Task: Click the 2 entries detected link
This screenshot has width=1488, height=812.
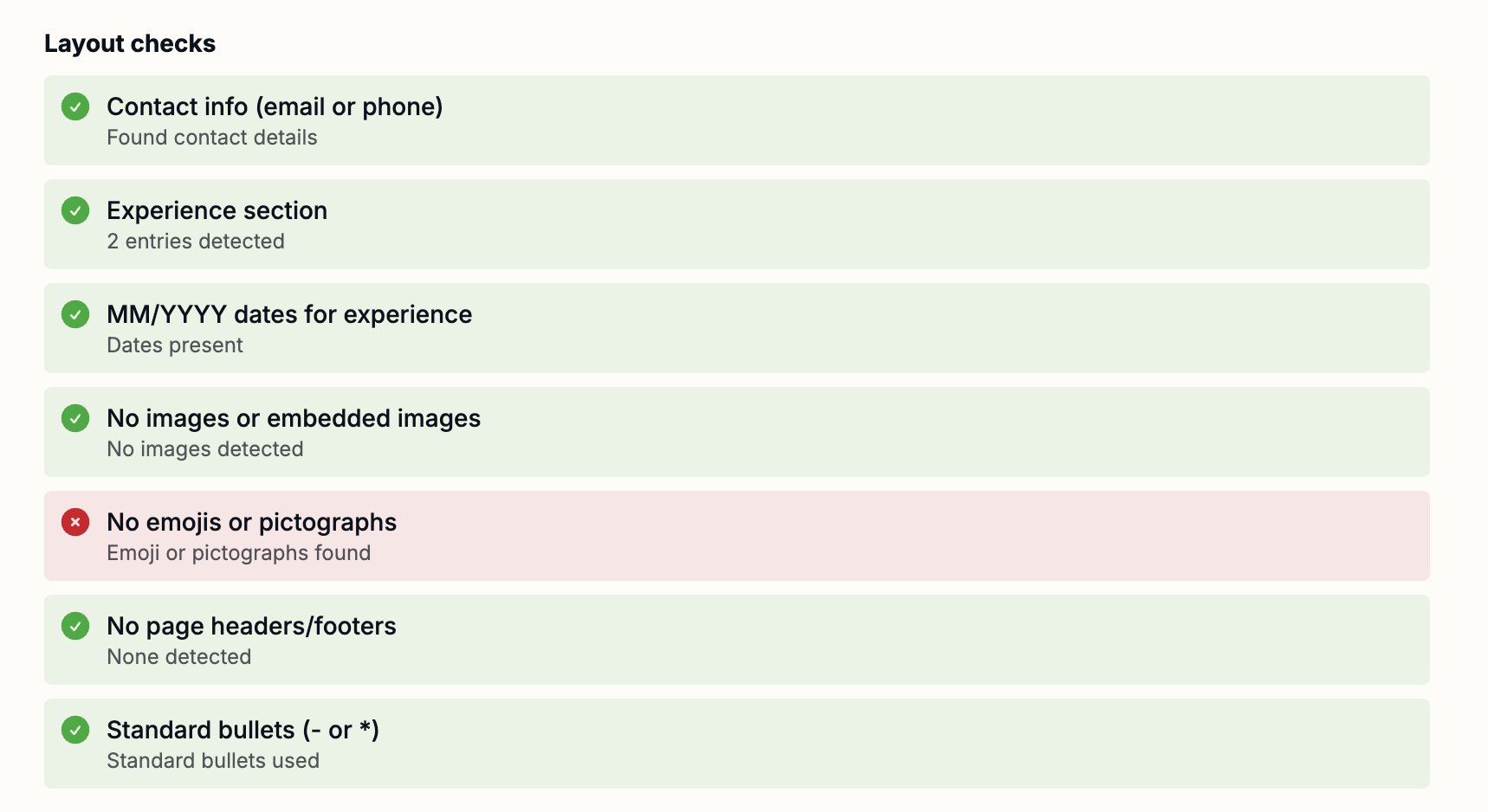Action: (x=195, y=241)
